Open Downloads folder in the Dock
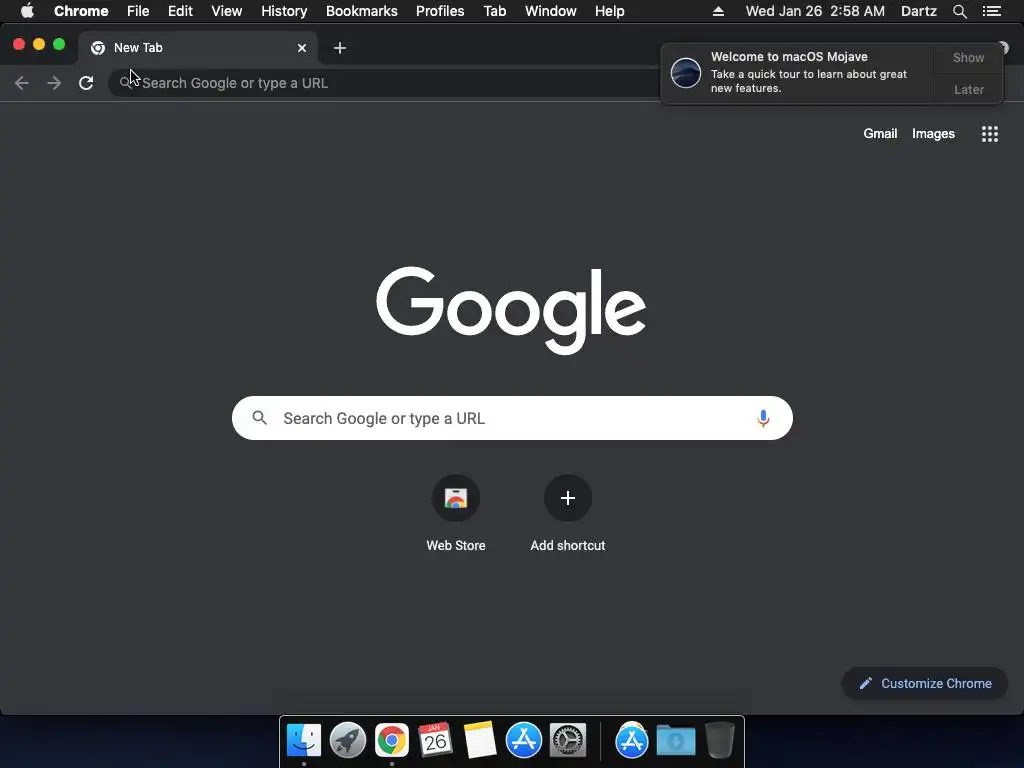Viewport: 1024px width, 768px height. 676,740
